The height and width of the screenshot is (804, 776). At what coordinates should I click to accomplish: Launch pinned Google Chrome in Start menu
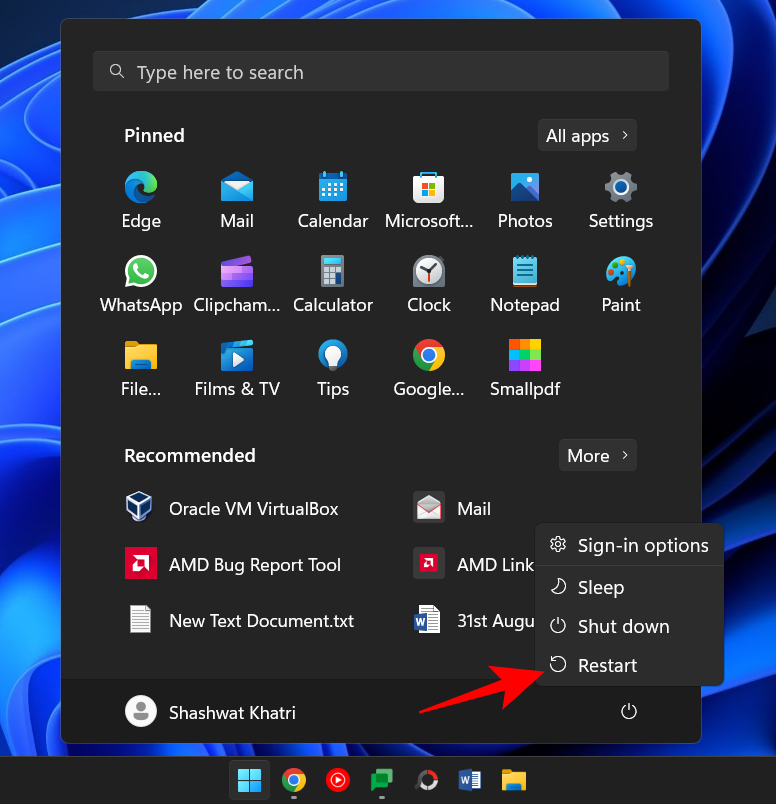tap(429, 369)
